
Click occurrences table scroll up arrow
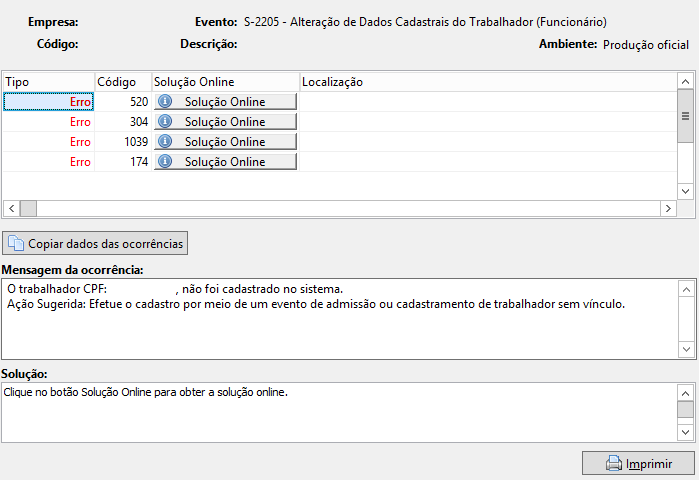coord(685,81)
